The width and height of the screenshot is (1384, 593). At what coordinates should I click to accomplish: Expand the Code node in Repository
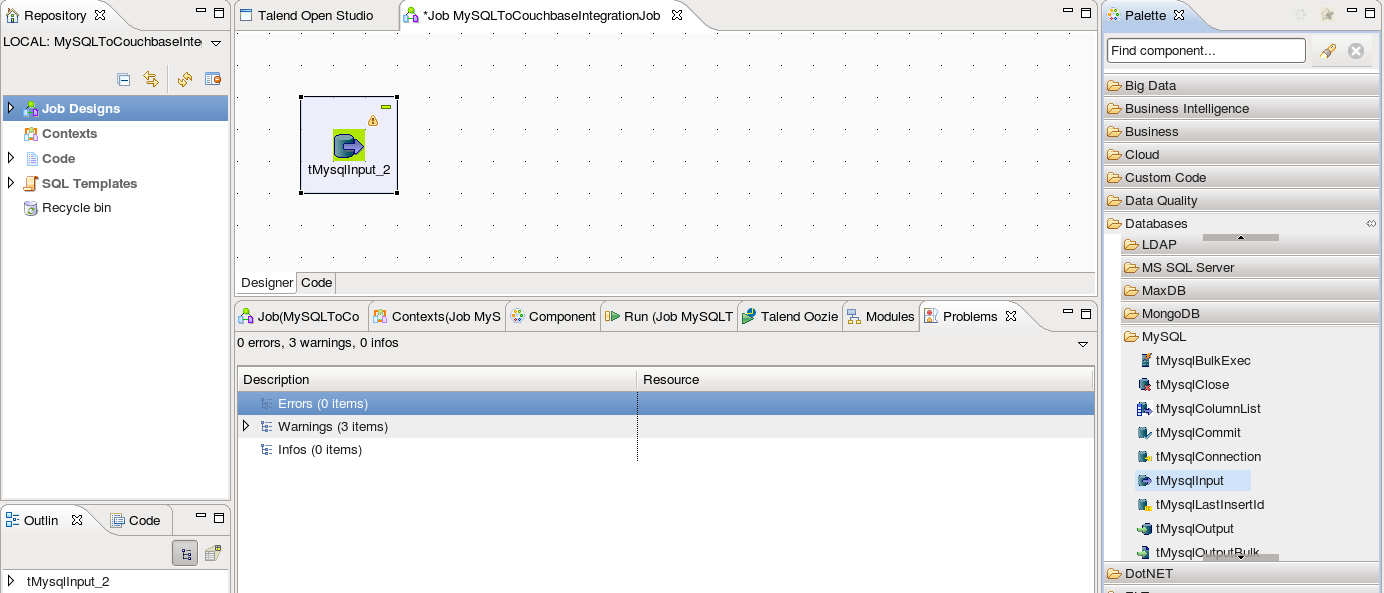coord(11,158)
